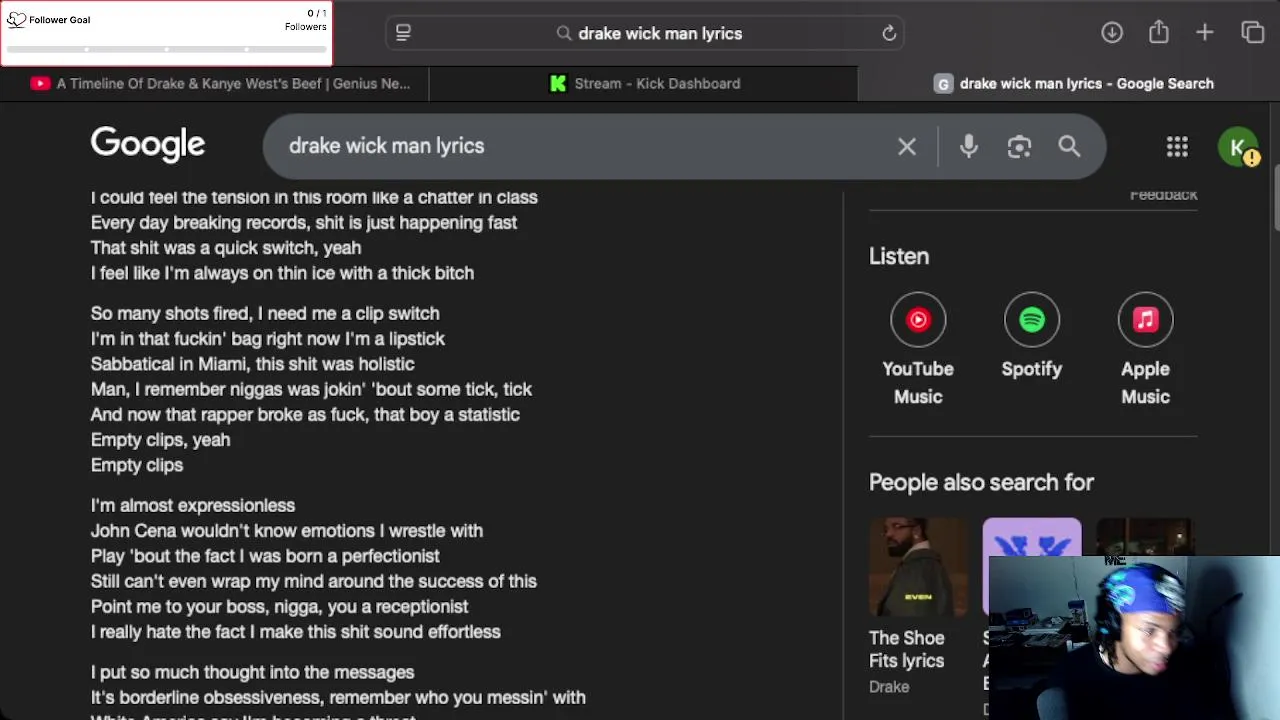Open a new tab with the plus icon
This screenshot has height=720, width=1280.
pos(1205,33)
